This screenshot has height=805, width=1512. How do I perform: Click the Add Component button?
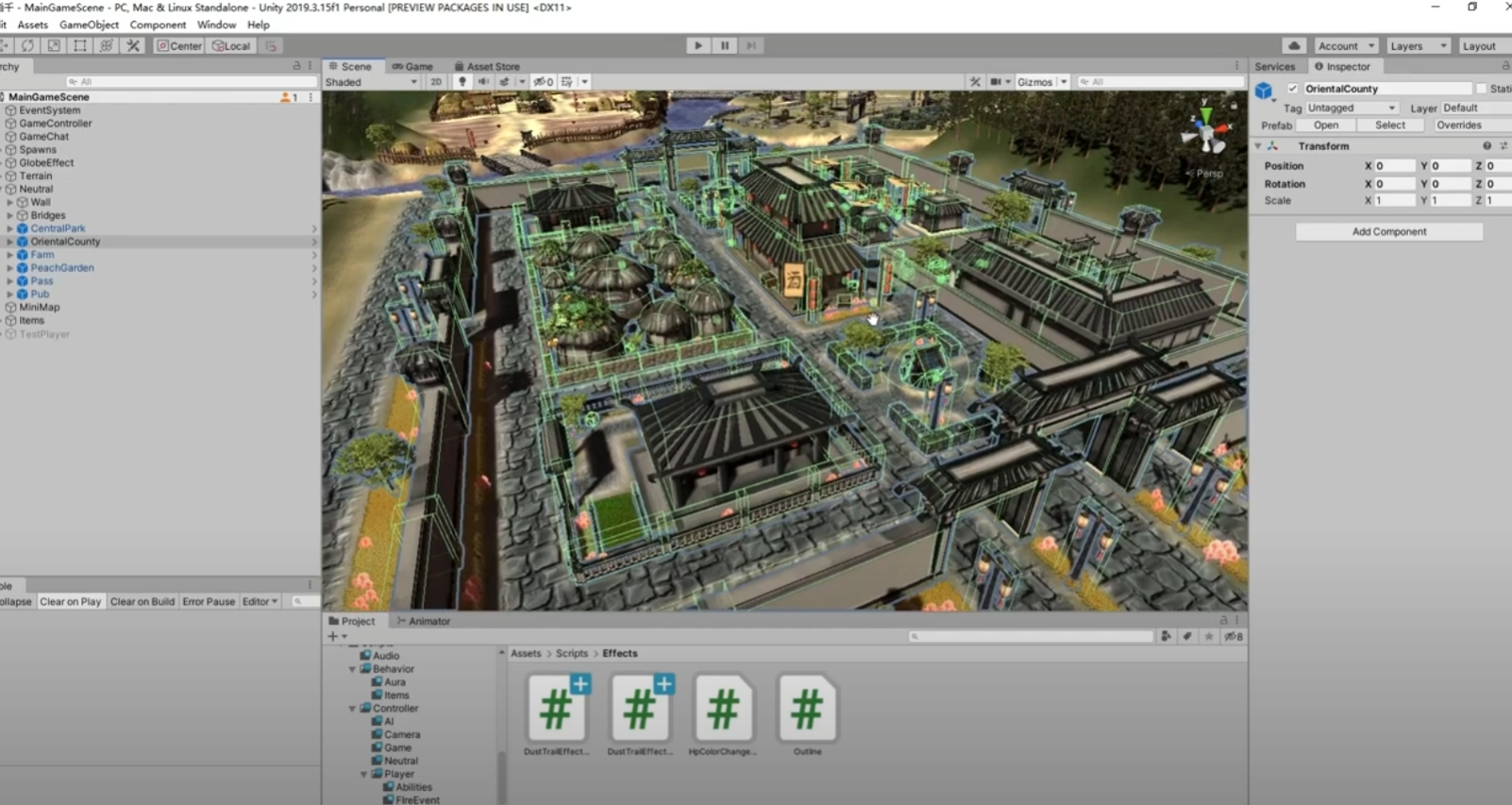tap(1389, 231)
